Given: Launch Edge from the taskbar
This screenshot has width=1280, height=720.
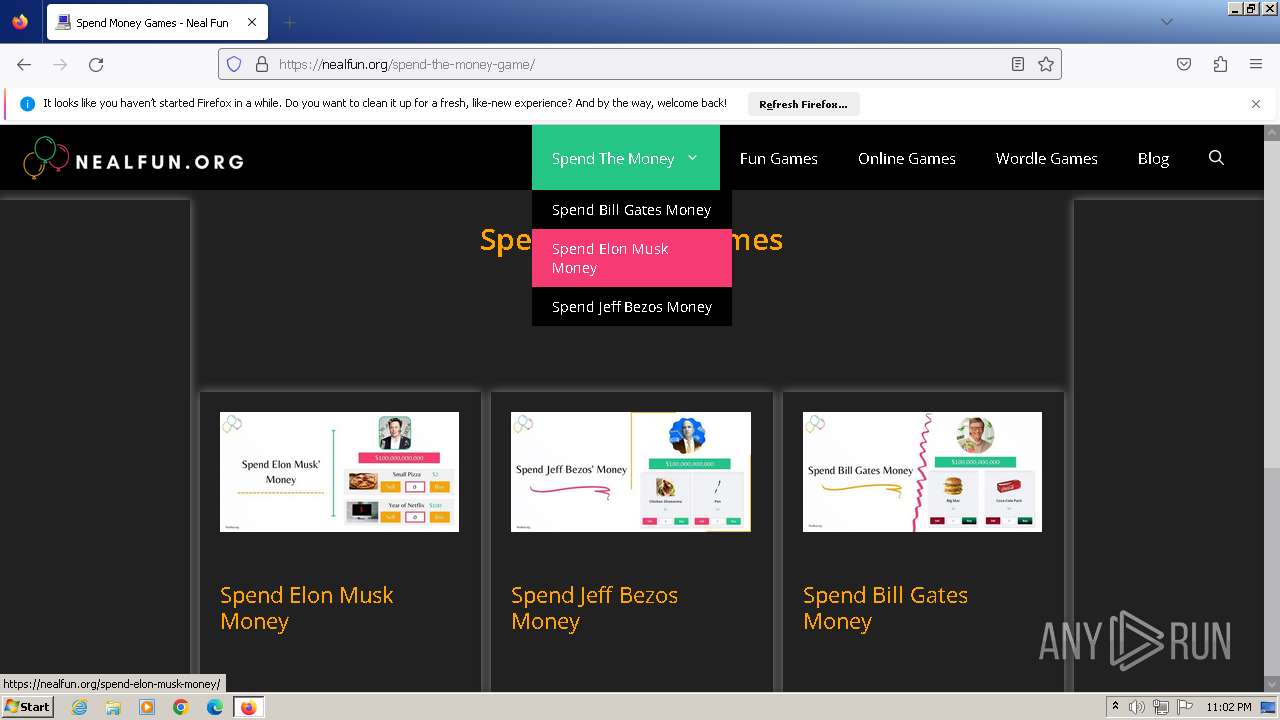Looking at the screenshot, I should click(215, 707).
